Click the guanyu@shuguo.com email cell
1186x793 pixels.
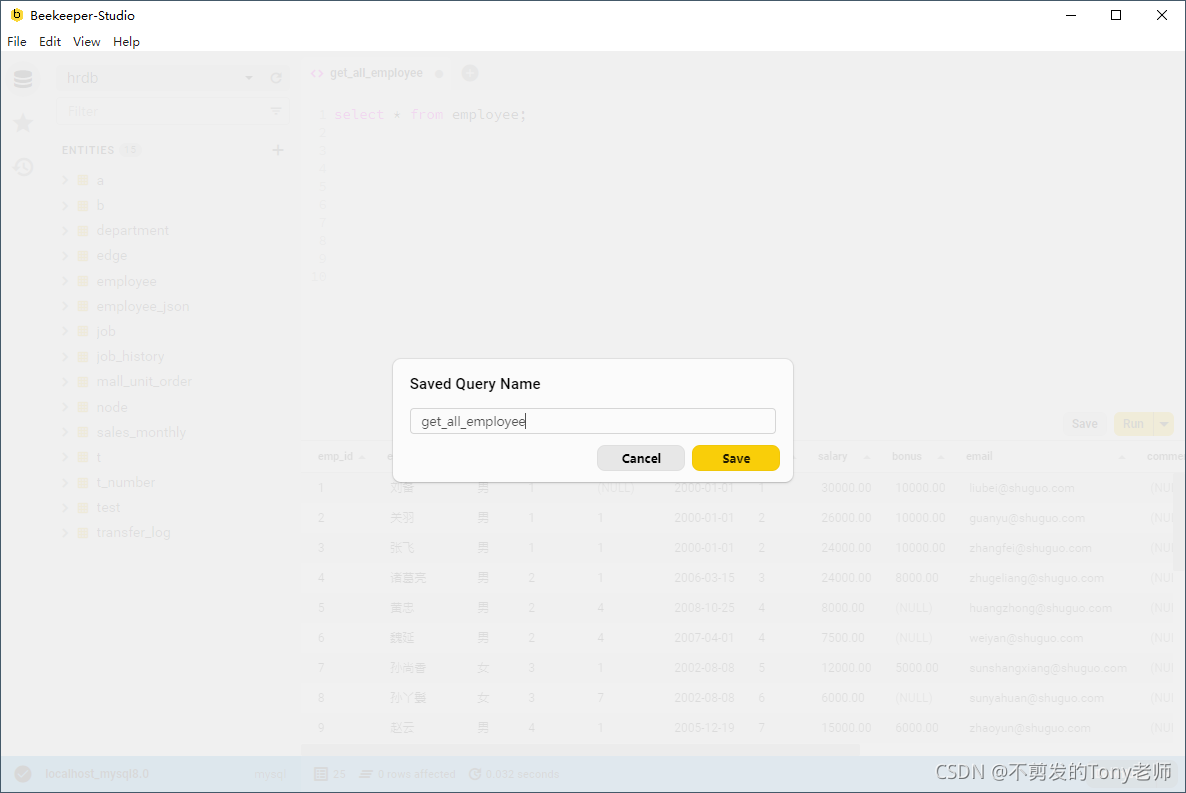(x=1026, y=518)
